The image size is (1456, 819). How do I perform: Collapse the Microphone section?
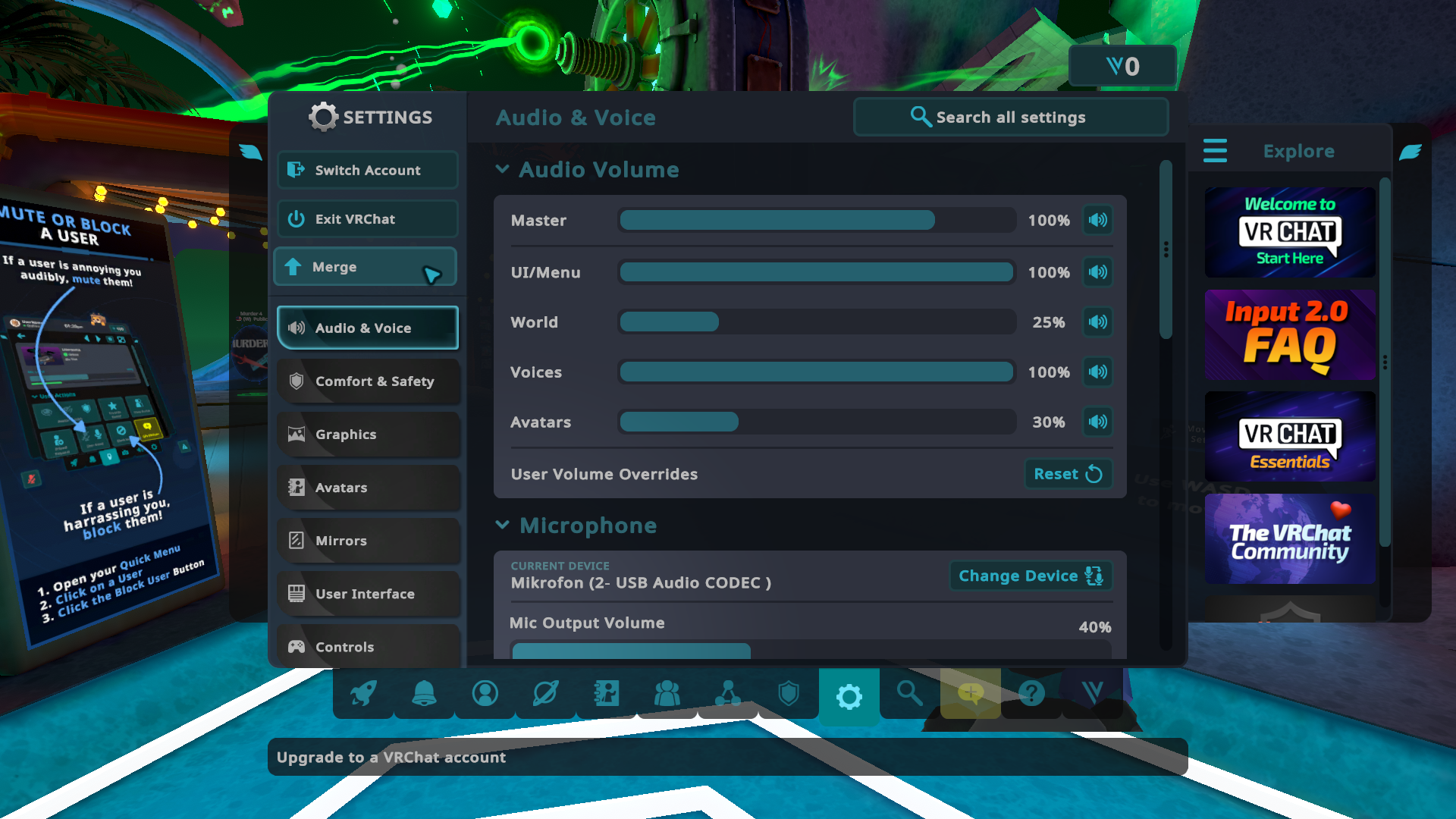point(502,525)
